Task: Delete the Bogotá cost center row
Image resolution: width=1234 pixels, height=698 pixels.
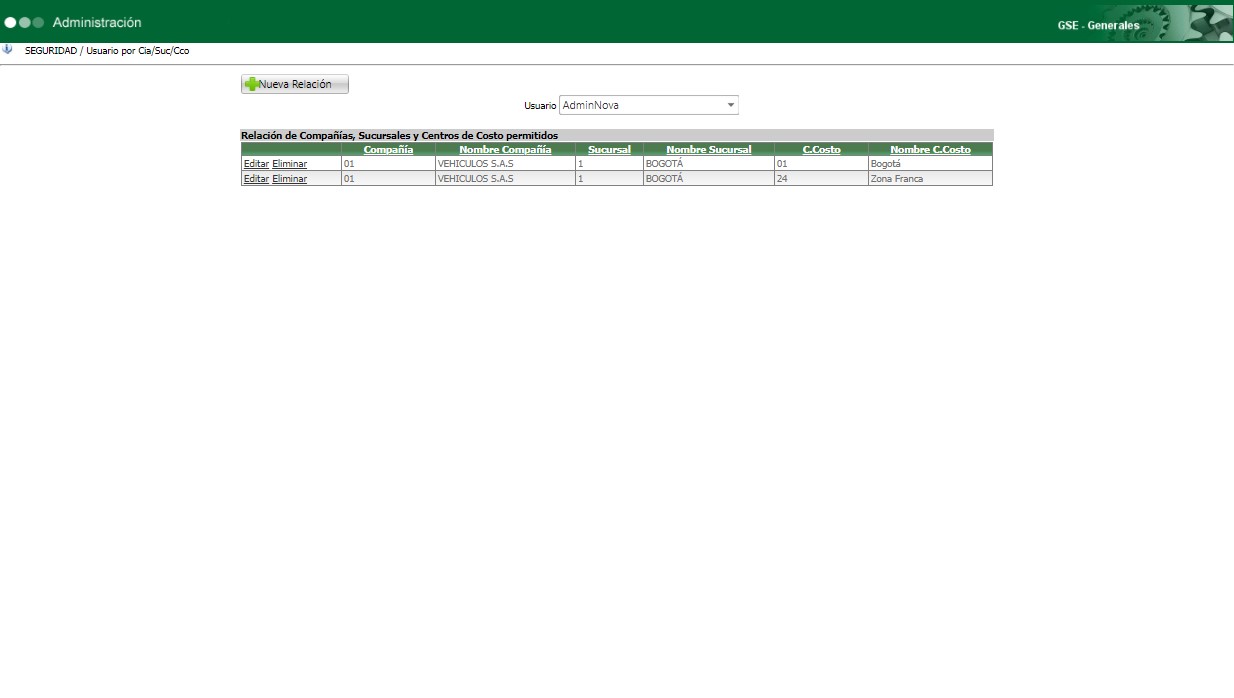Action: click(290, 163)
